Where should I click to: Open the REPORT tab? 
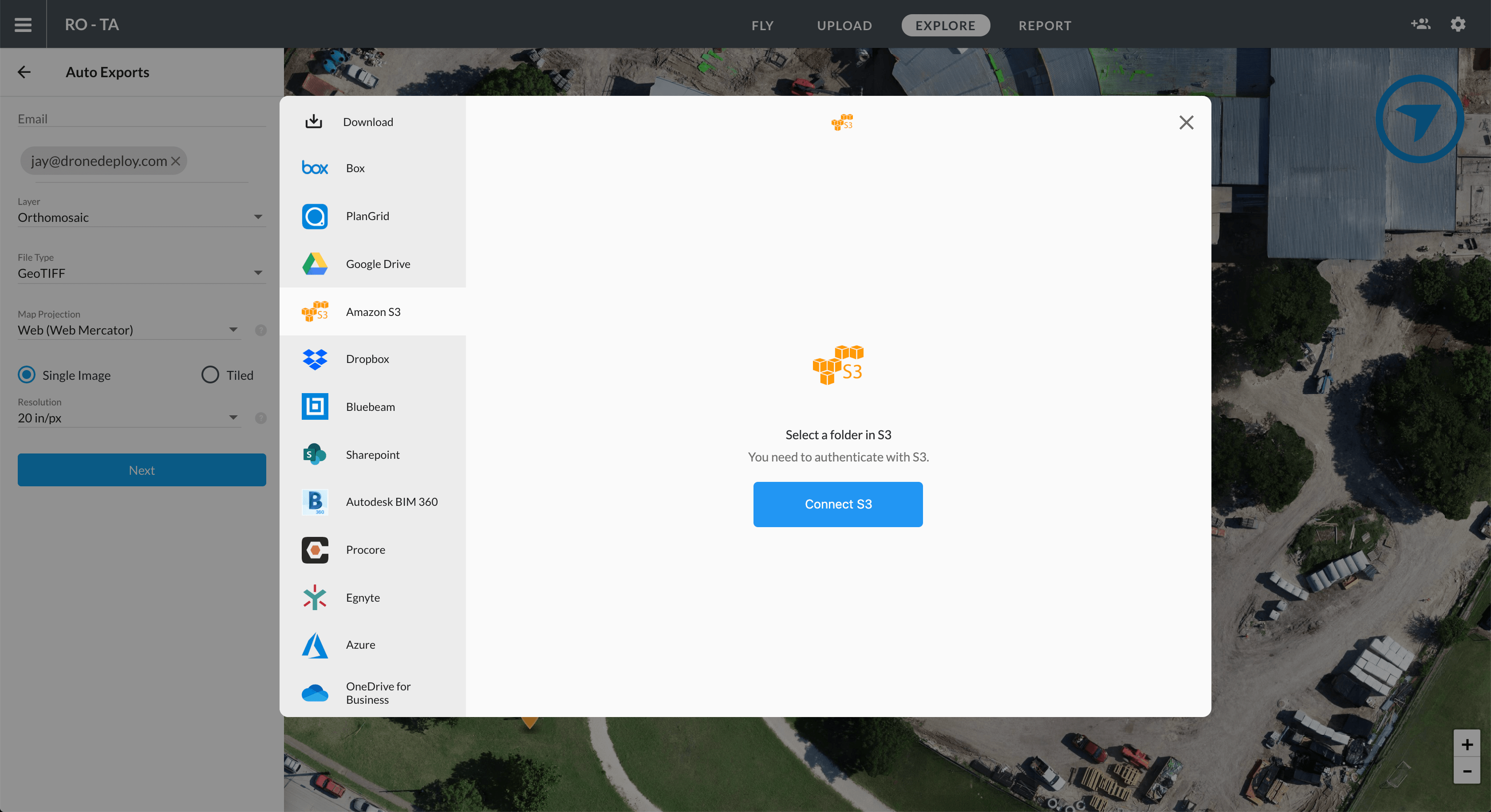pos(1044,25)
